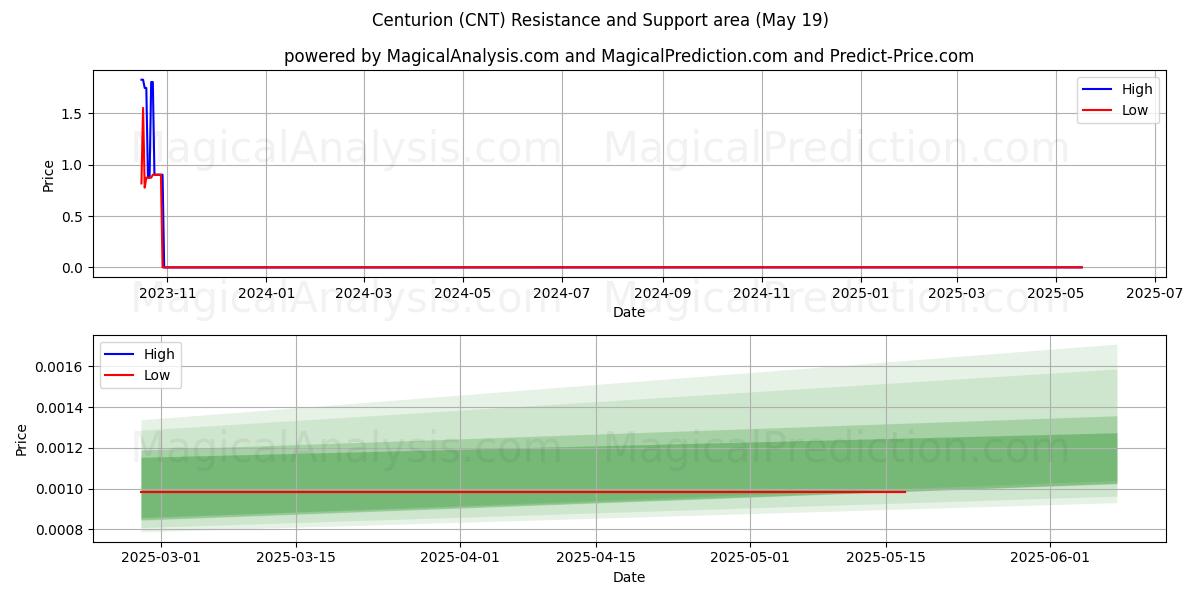Click the 'Date' x-axis label of bottom chart
The height and width of the screenshot is (600, 1200).
[x=629, y=577]
